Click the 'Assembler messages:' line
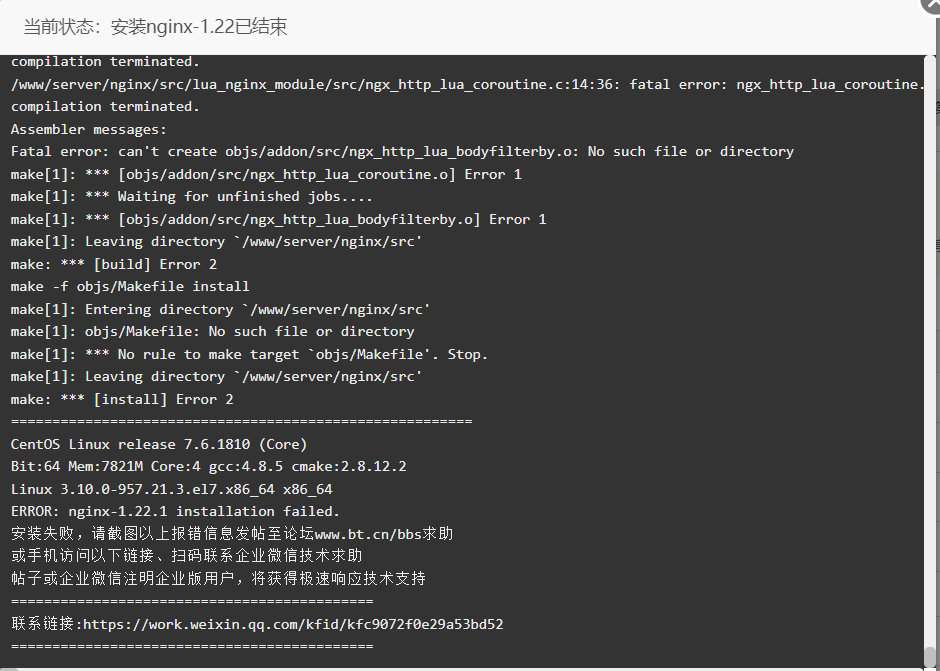Viewport: 940px width, 671px height. point(89,130)
